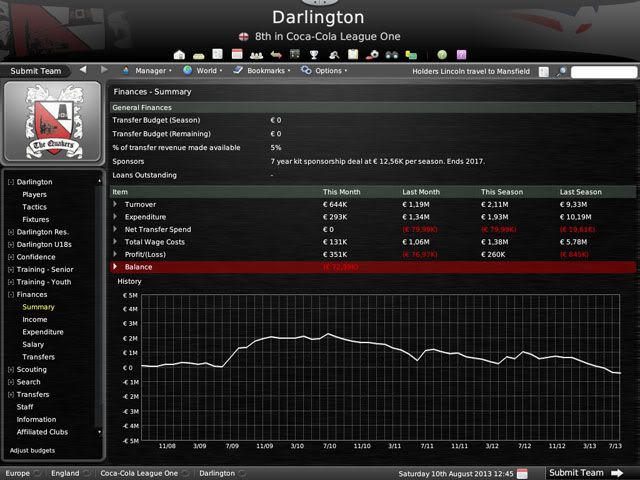Expand the Confidence tree node

tap(11, 257)
